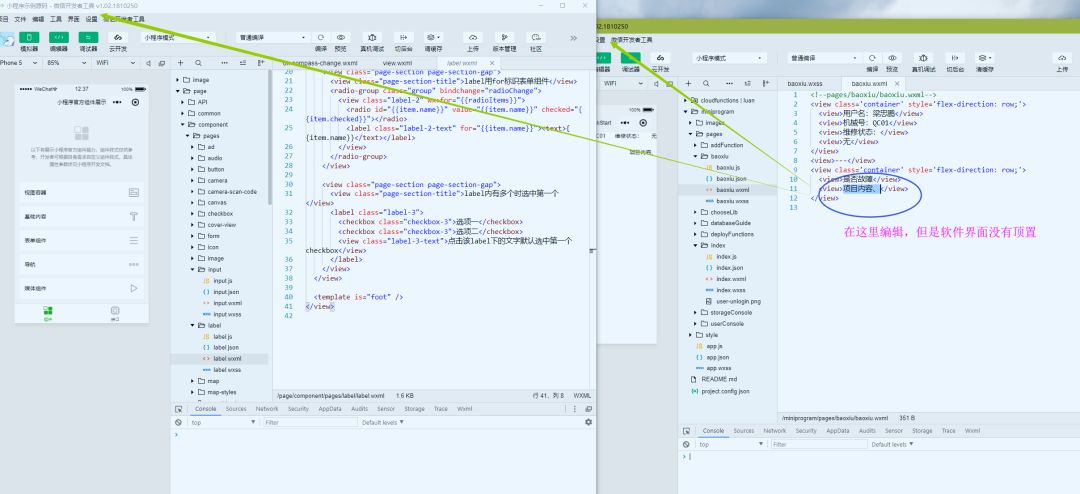The width and height of the screenshot is (1080, 494).
Task: Open Default levels dropdown in left console
Action: 381,422
